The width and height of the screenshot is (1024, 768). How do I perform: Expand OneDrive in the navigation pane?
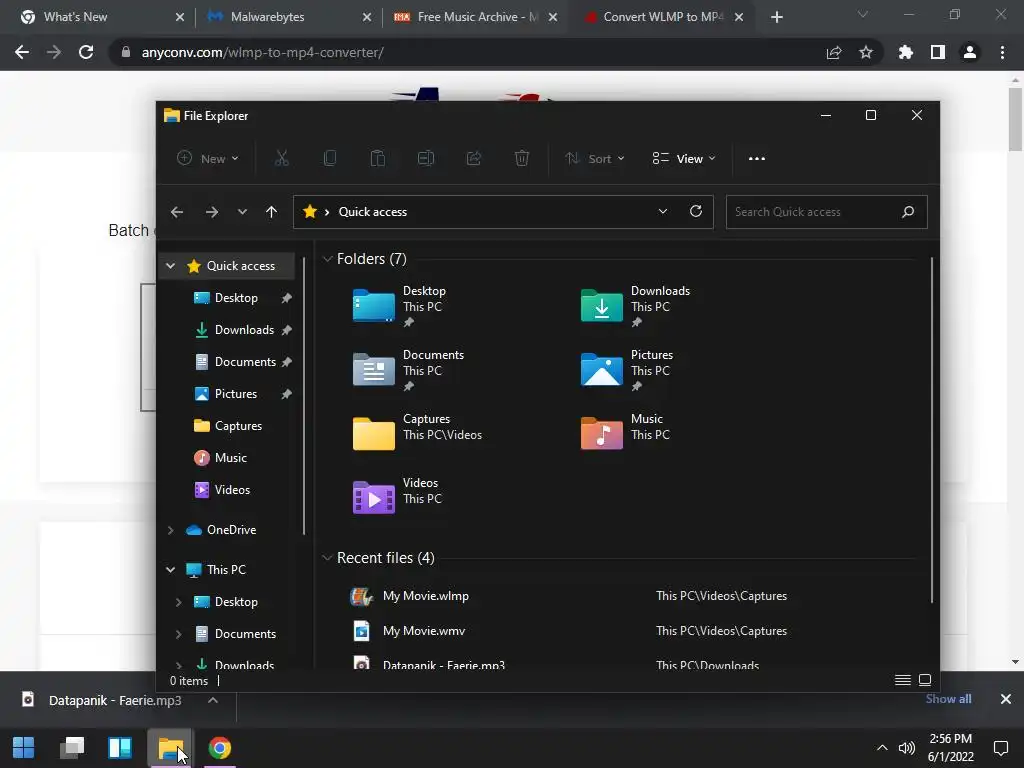(x=170, y=530)
